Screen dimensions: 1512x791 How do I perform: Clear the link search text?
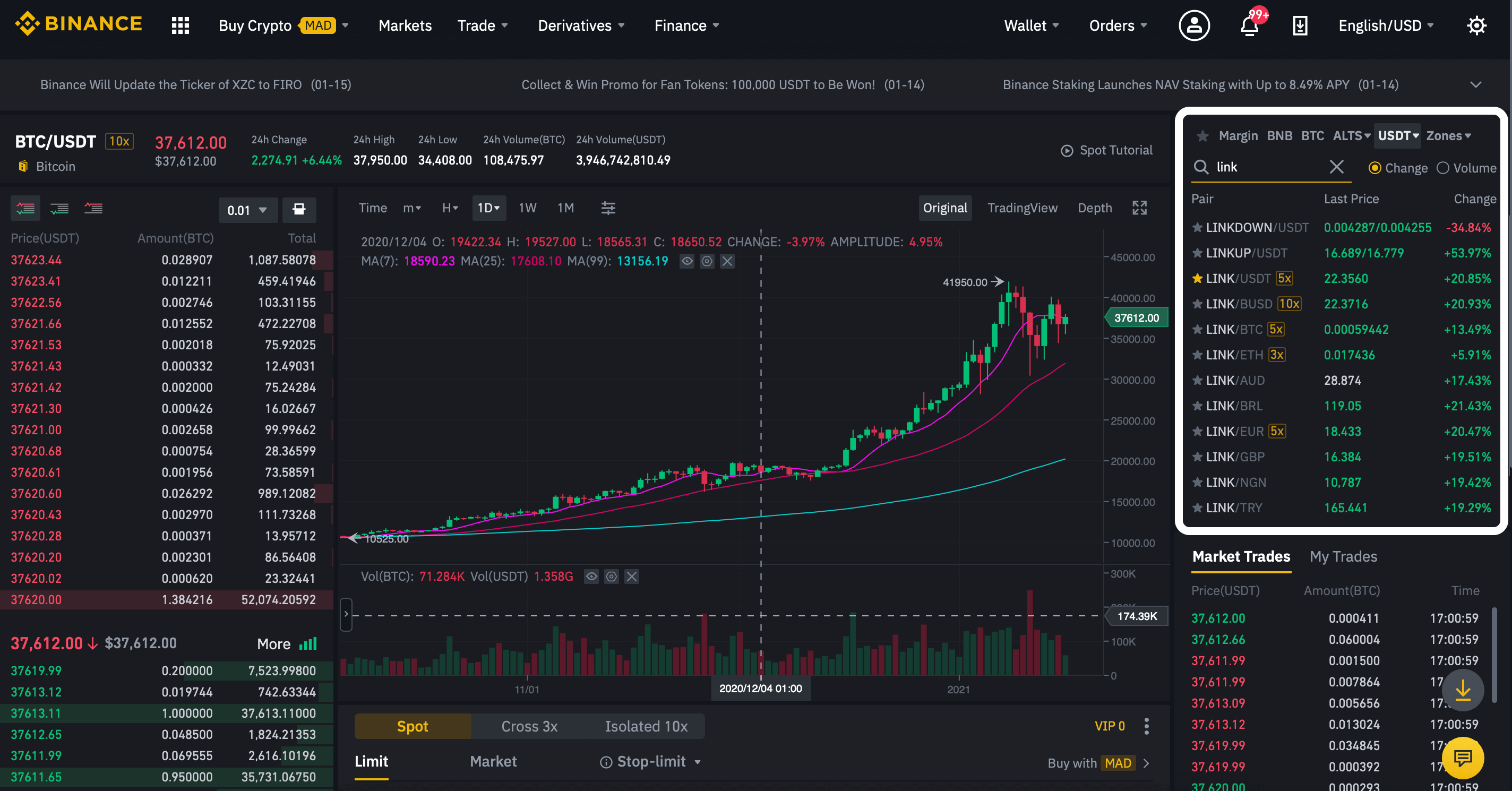(1336, 167)
